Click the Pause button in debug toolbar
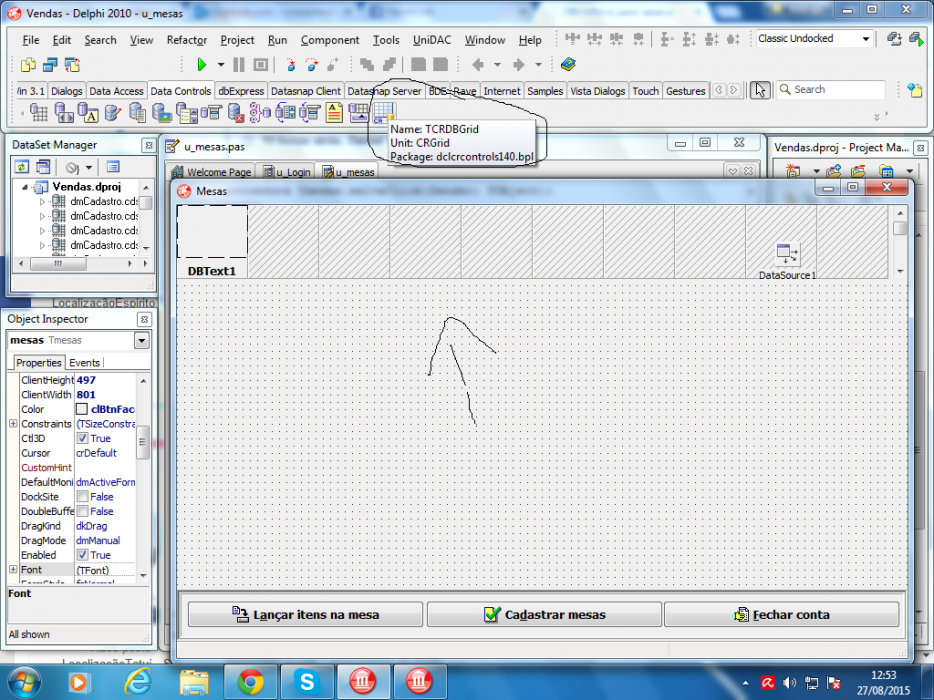934x700 pixels. 239,64
